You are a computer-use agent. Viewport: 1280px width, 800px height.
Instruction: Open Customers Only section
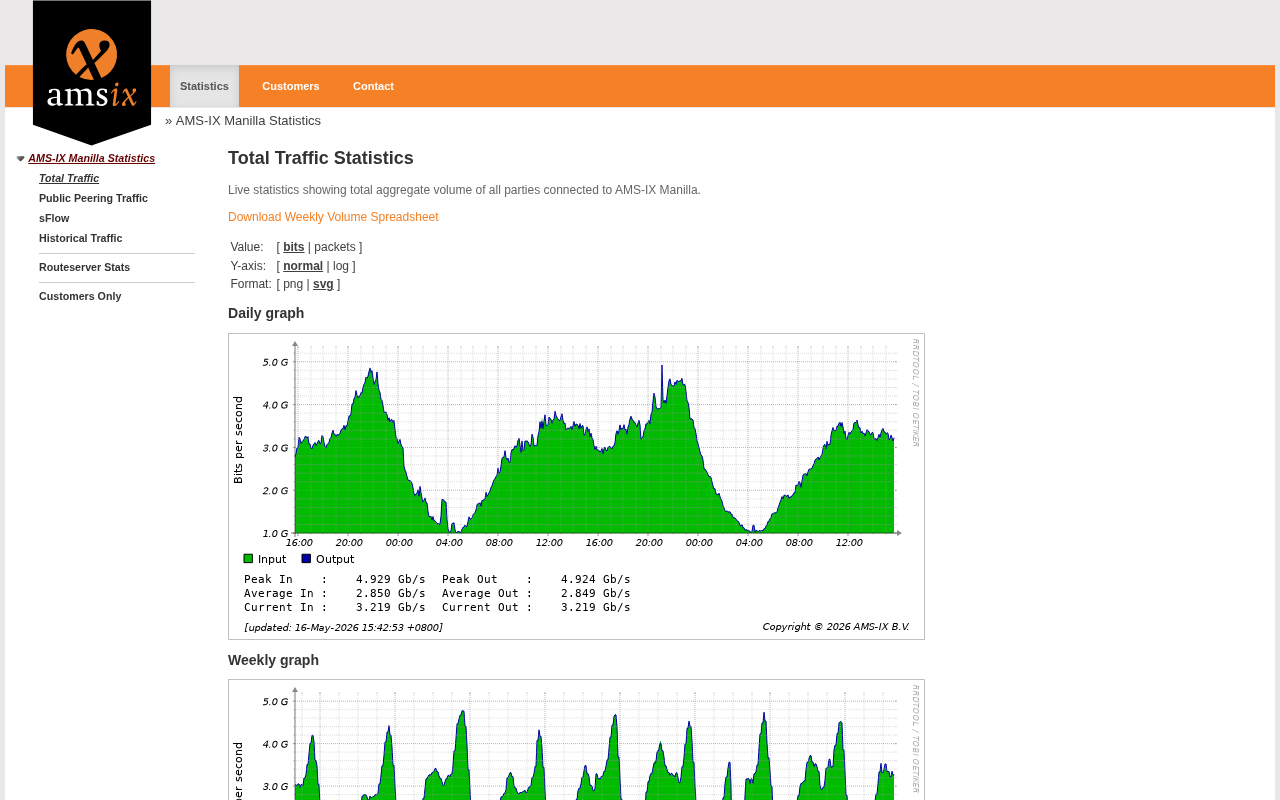(x=80, y=296)
